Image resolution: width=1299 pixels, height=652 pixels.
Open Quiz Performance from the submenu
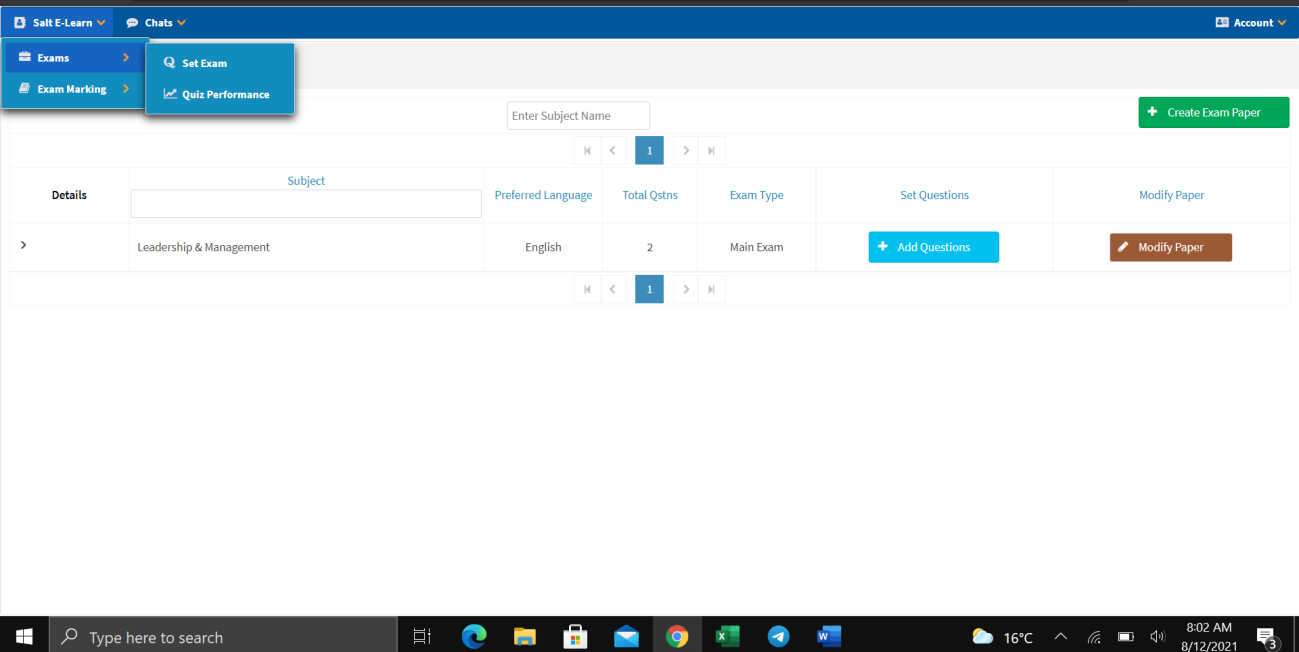pos(224,95)
